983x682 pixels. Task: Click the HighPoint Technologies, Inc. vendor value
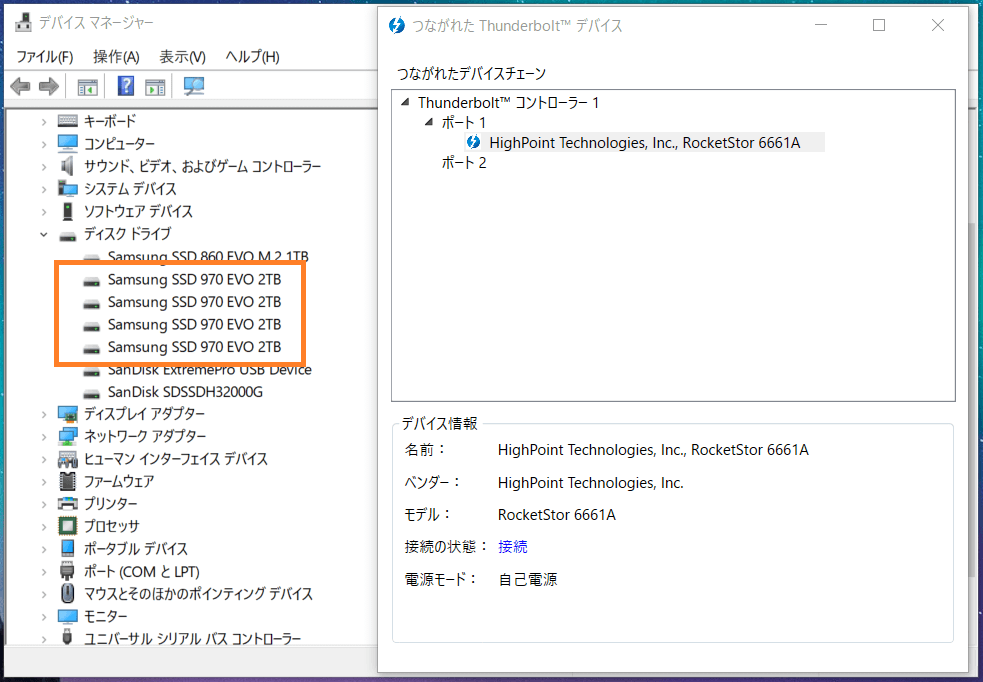pyautogui.click(x=591, y=483)
